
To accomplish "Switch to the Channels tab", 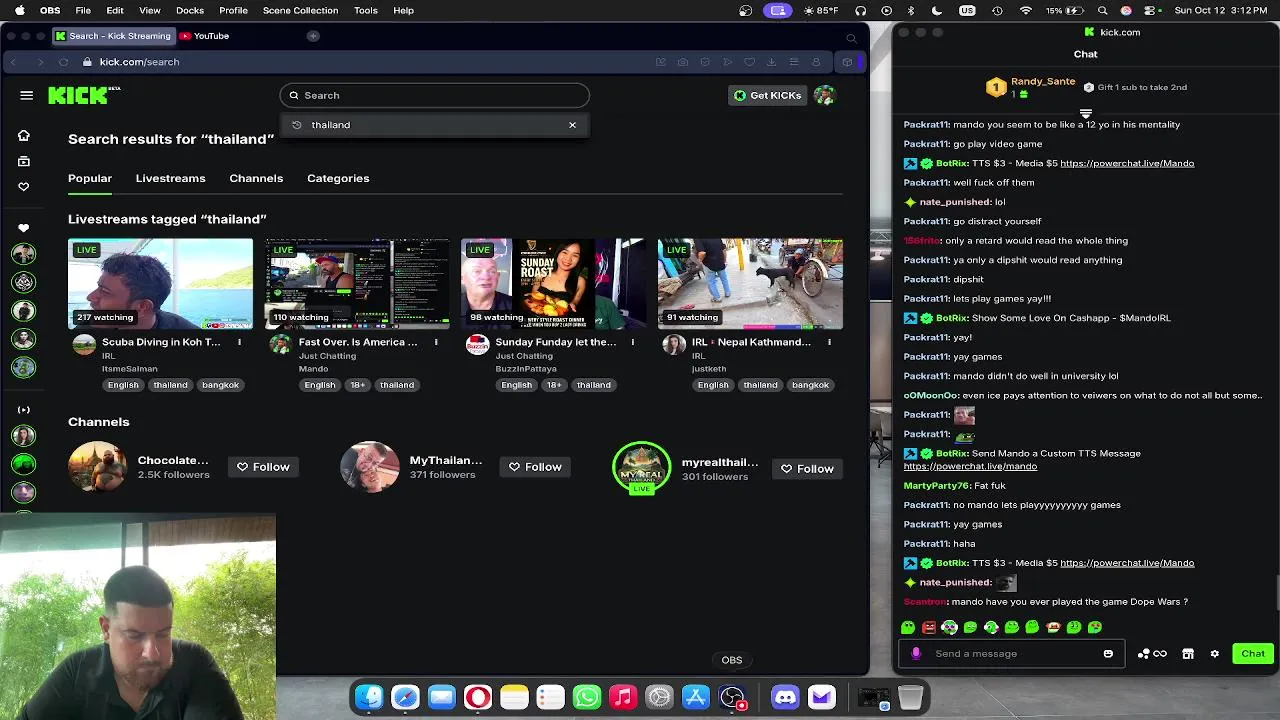I will (256, 178).
